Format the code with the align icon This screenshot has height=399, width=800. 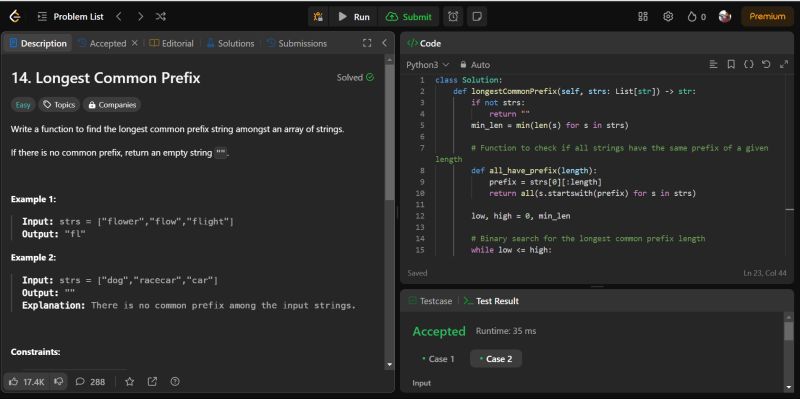pyautogui.click(x=713, y=65)
